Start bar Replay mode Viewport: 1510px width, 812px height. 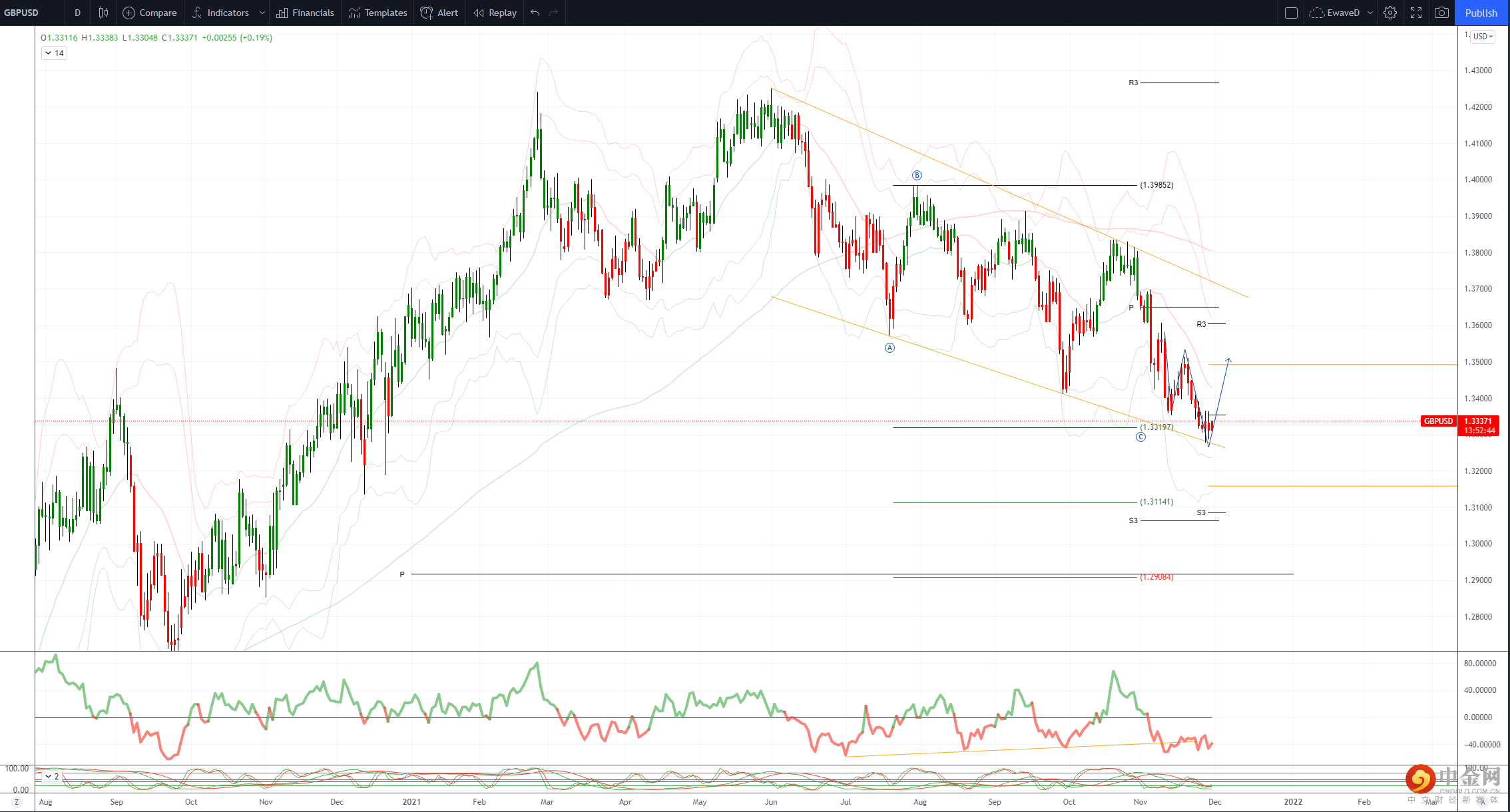[x=495, y=13]
